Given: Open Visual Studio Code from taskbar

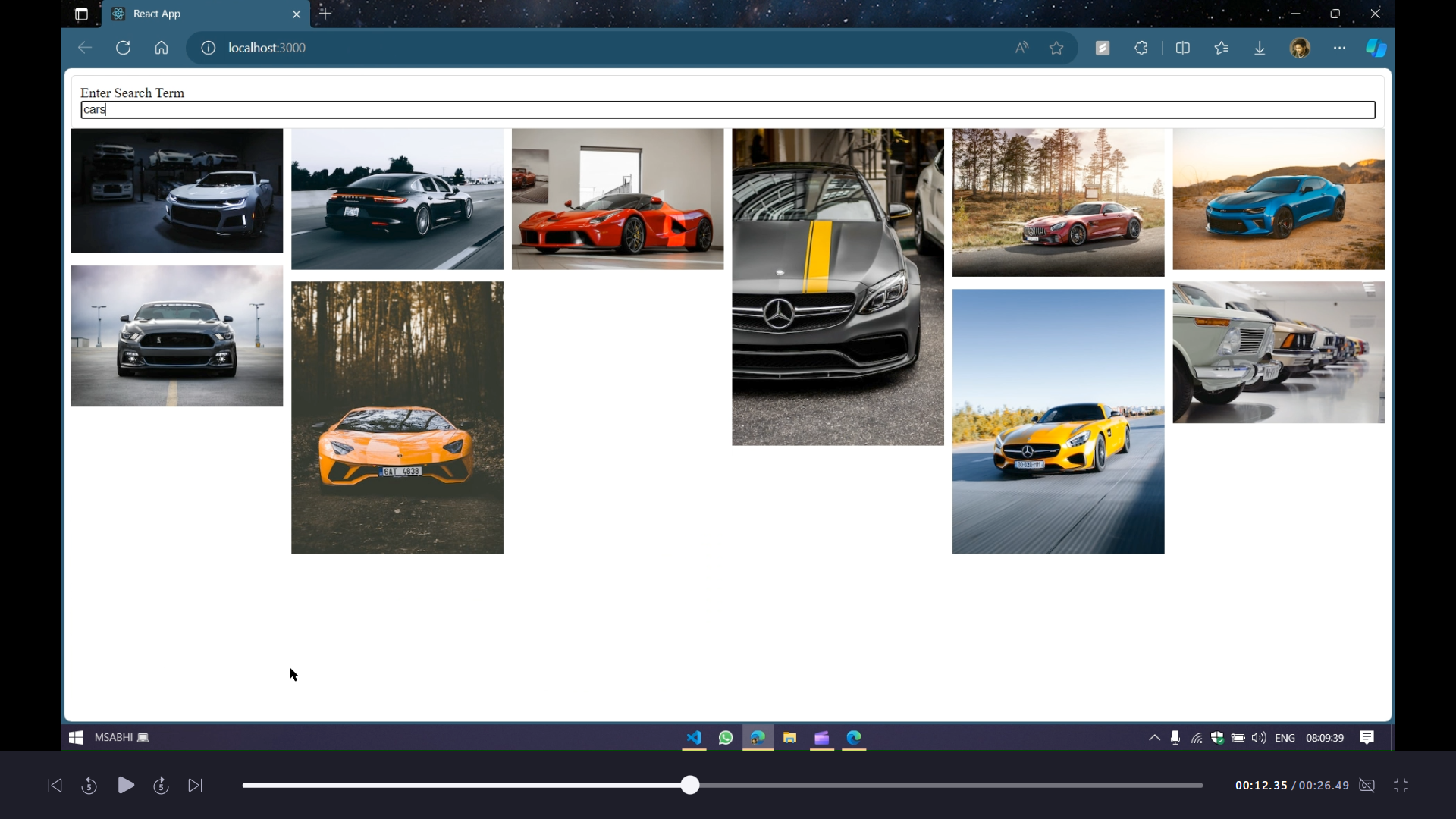Looking at the screenshot, I should 694,738.
